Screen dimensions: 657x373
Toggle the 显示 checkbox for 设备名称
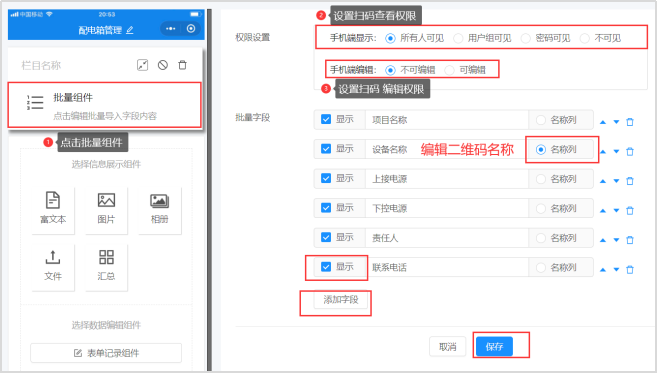[x=326, y=149]
